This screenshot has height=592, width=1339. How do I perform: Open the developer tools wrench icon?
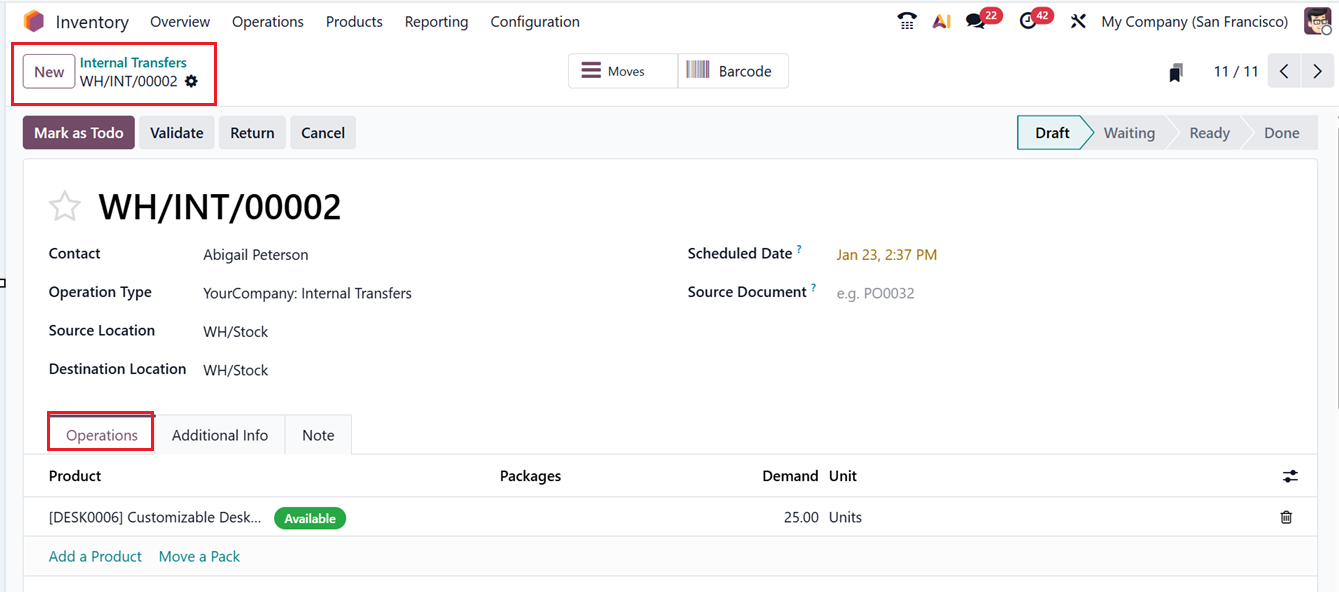coord(1078,20)
